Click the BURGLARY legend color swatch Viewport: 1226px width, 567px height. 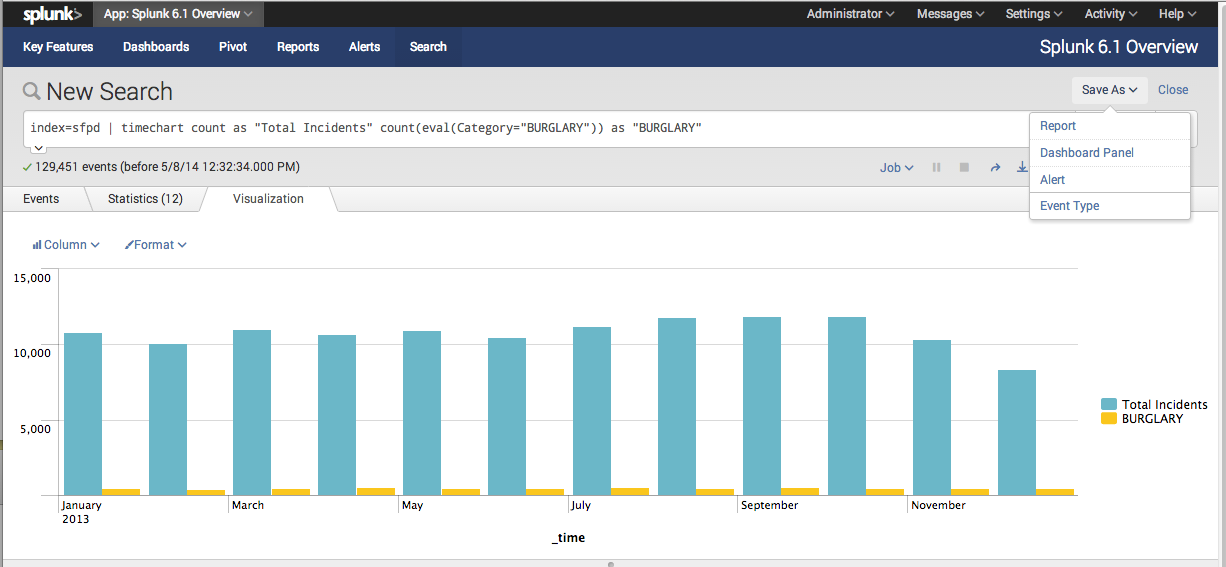click(x=1109, y=419)
